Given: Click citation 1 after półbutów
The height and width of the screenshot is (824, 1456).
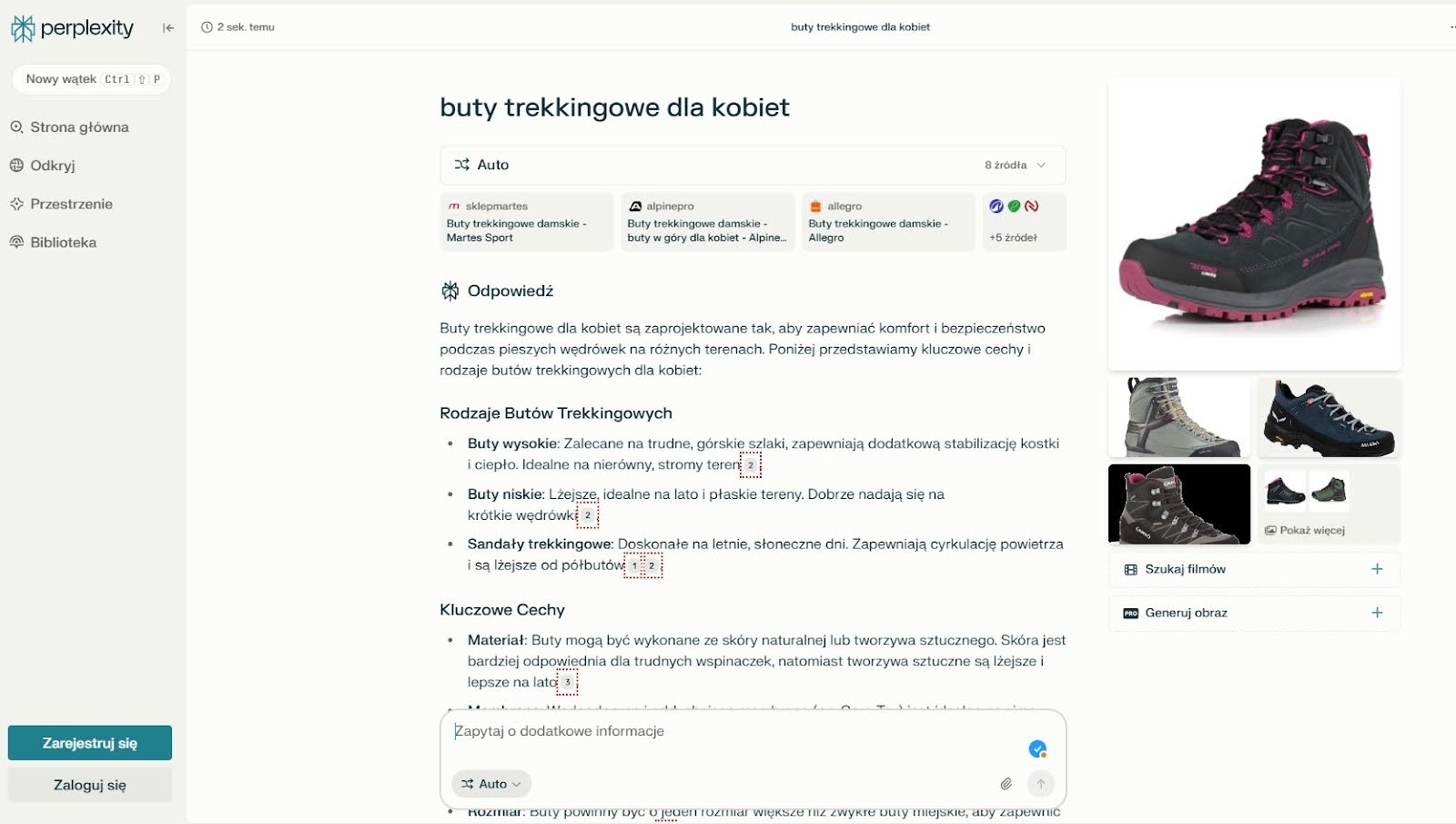Looking at the screenshot, I should [634, 565].
